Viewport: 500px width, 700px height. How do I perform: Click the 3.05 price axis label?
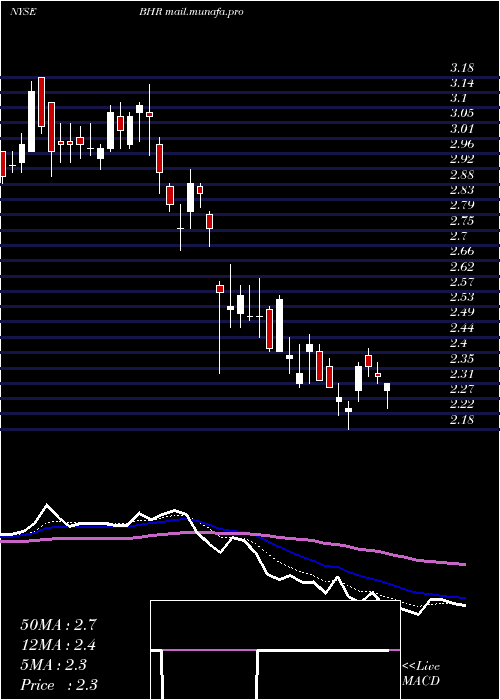pyautogui.click(x=462, y=113)
